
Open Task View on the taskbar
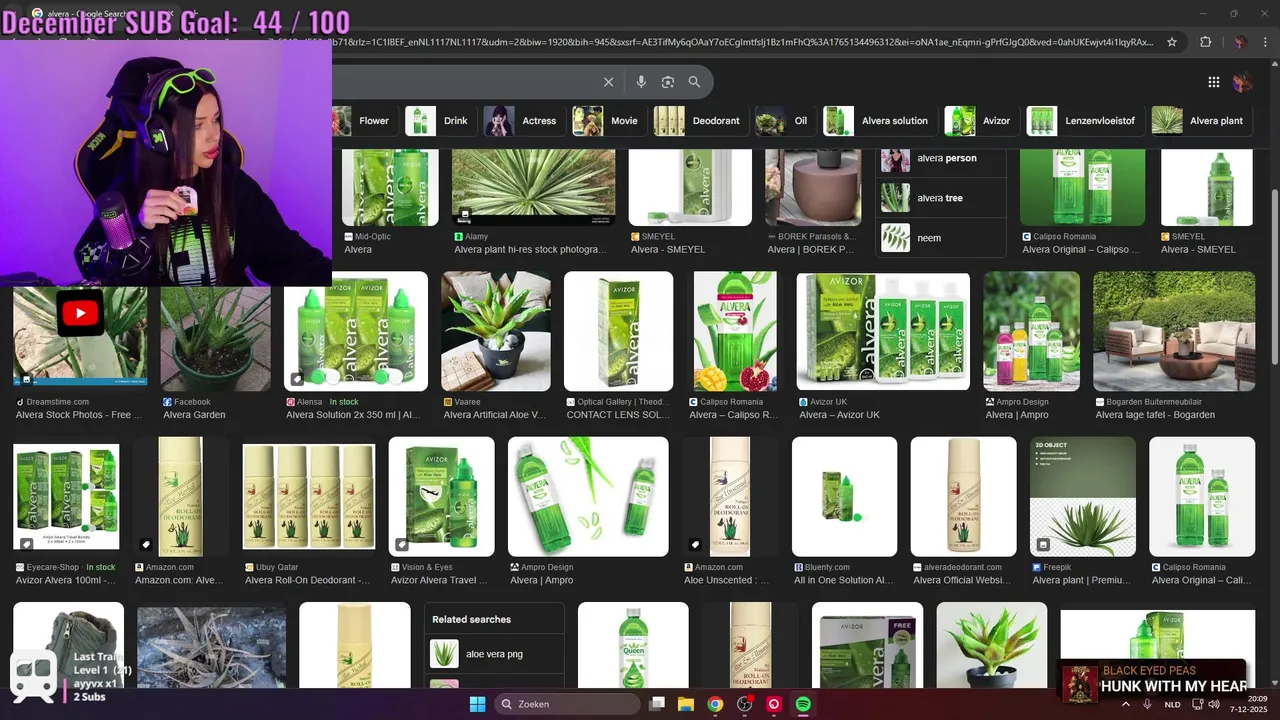657,704
